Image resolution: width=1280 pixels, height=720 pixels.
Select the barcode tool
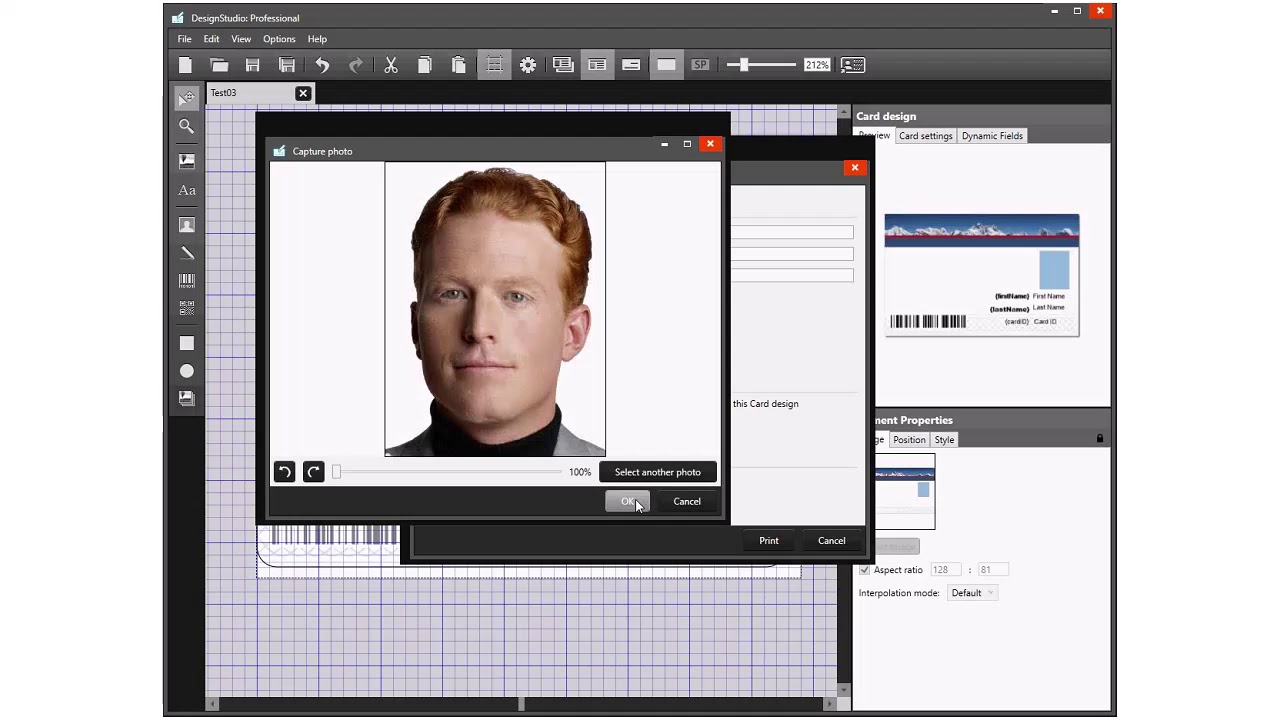coord(187,281)
